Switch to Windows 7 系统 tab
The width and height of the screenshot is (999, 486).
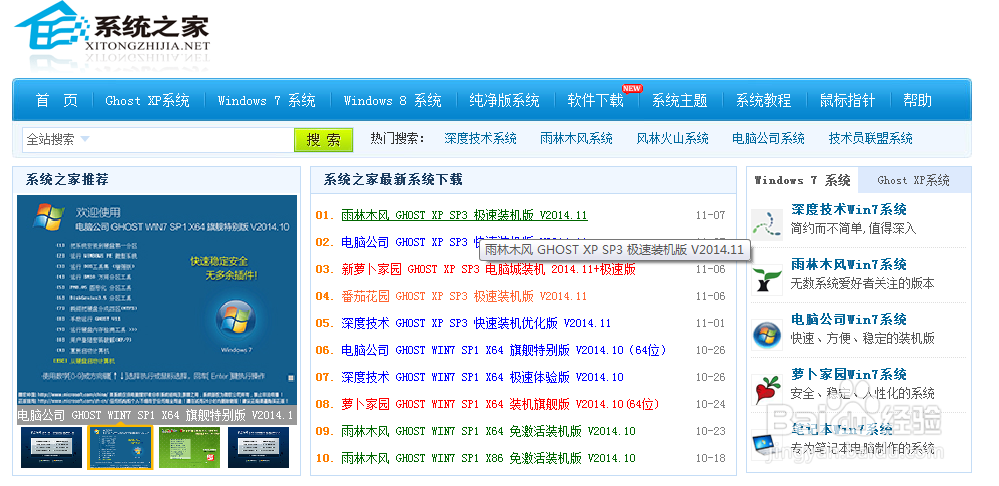click(x=802, y=180)
